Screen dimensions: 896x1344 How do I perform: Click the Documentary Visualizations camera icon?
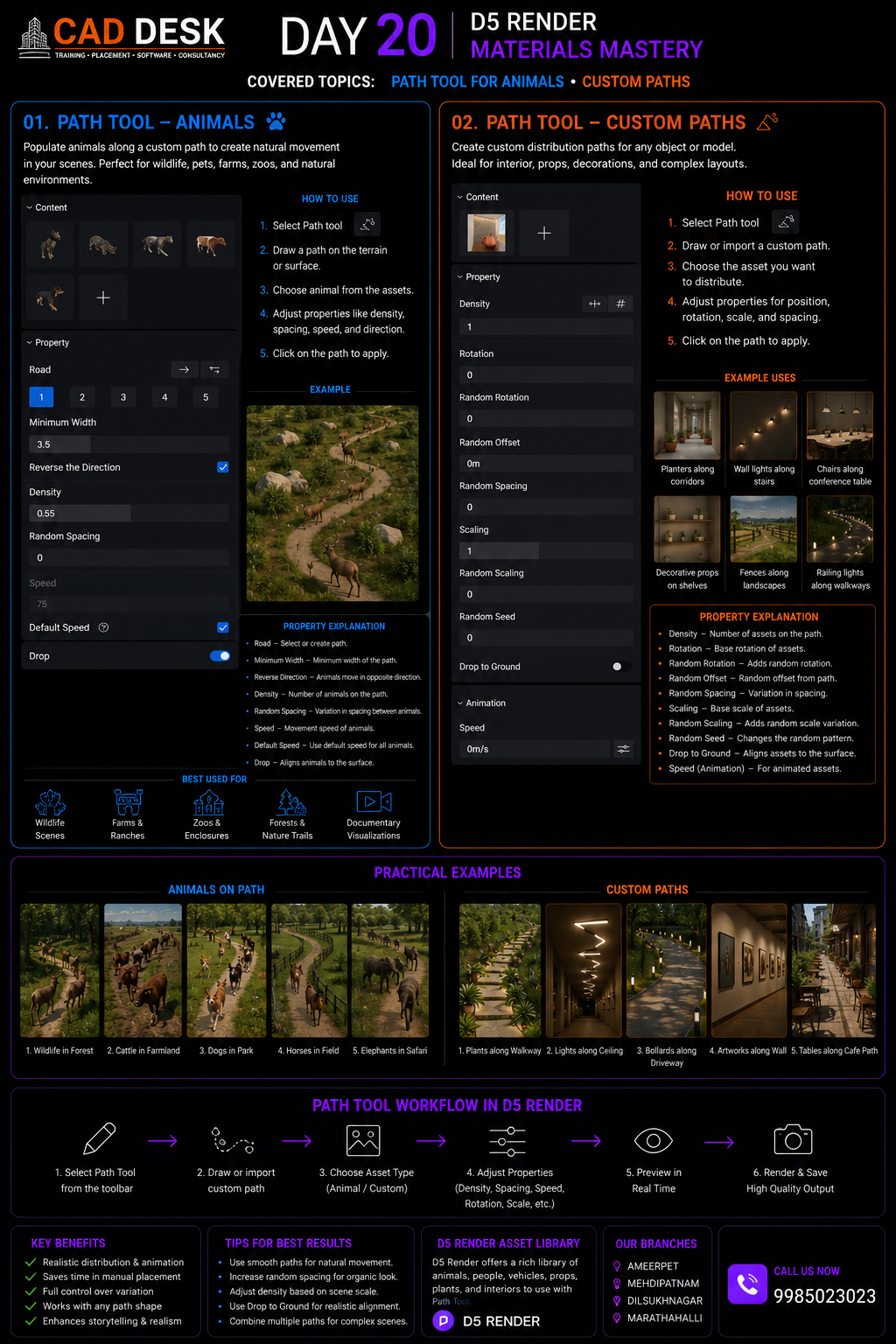[x=374, y=801]
